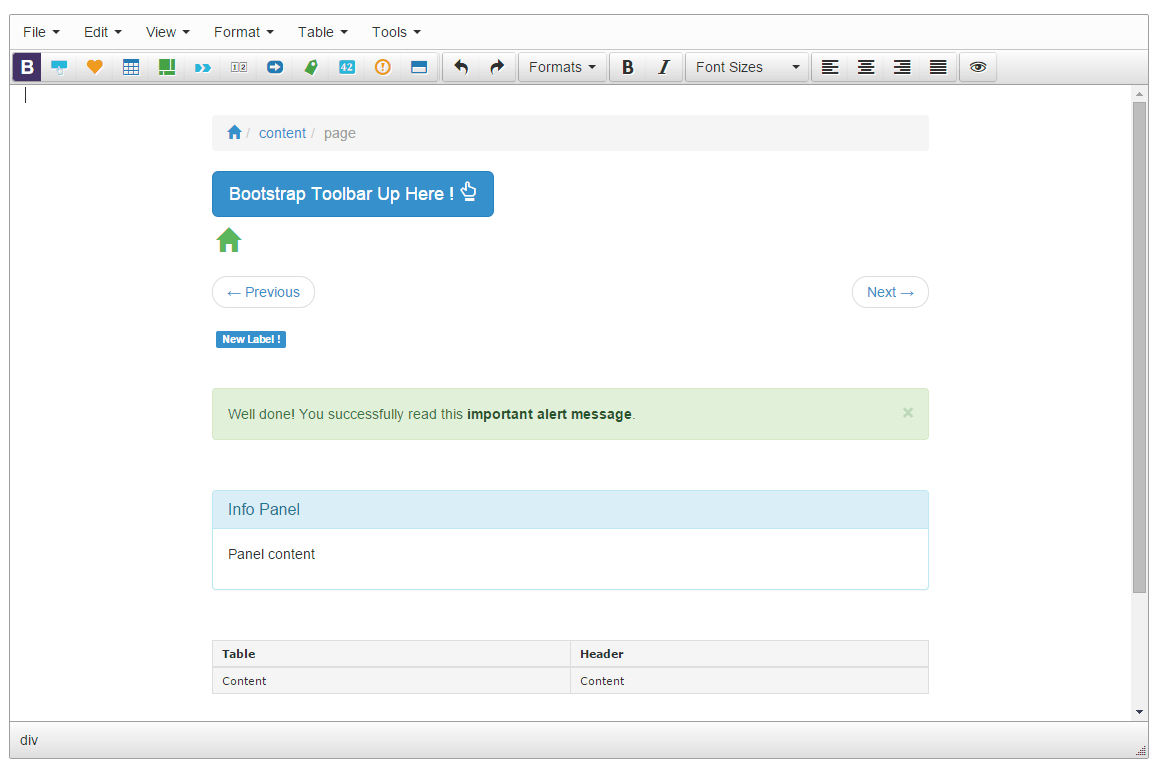Insert an icon with the orange heart tool
Screen dimensions: 1160x768
pos(95,67)
